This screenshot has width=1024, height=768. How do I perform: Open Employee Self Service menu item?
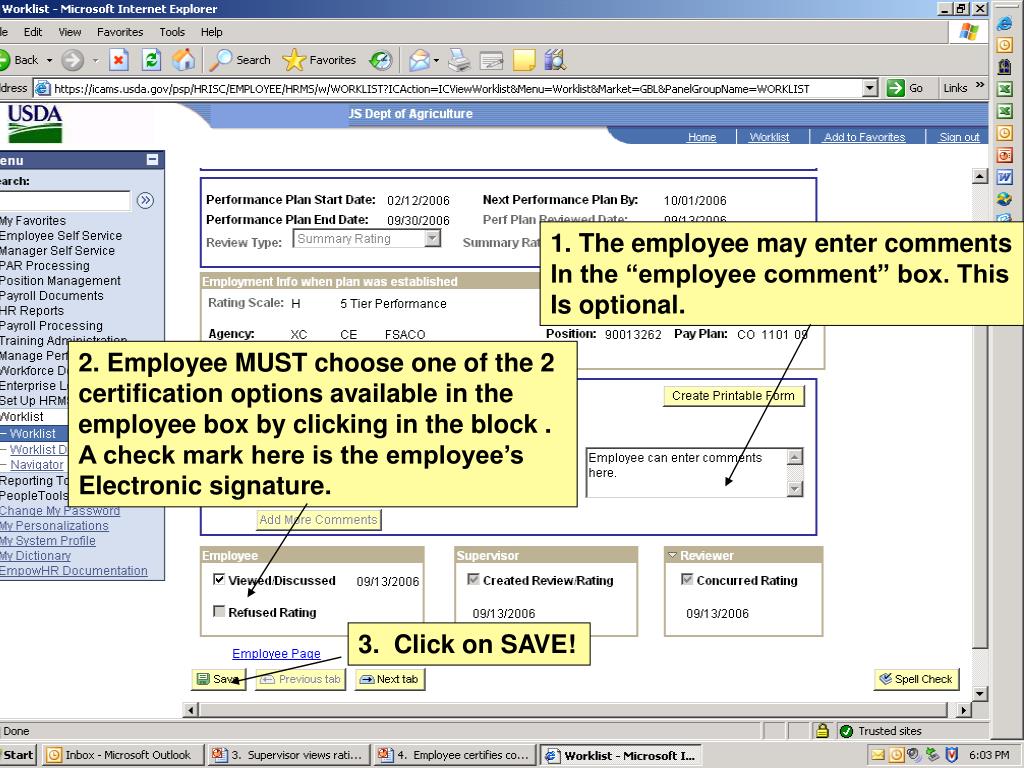click(x=61, y=236)
